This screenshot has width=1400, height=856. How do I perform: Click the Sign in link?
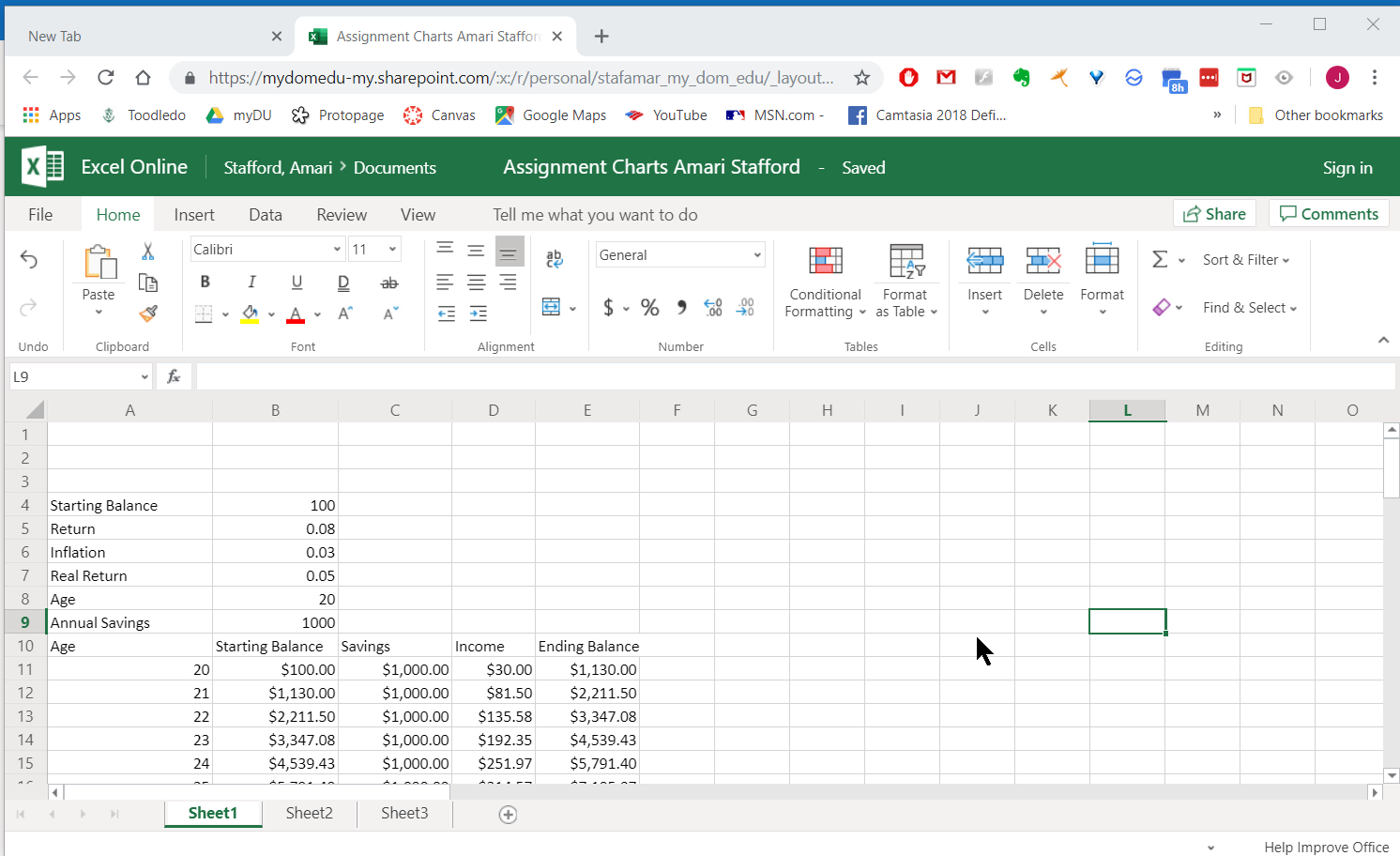pos(1347,168)
